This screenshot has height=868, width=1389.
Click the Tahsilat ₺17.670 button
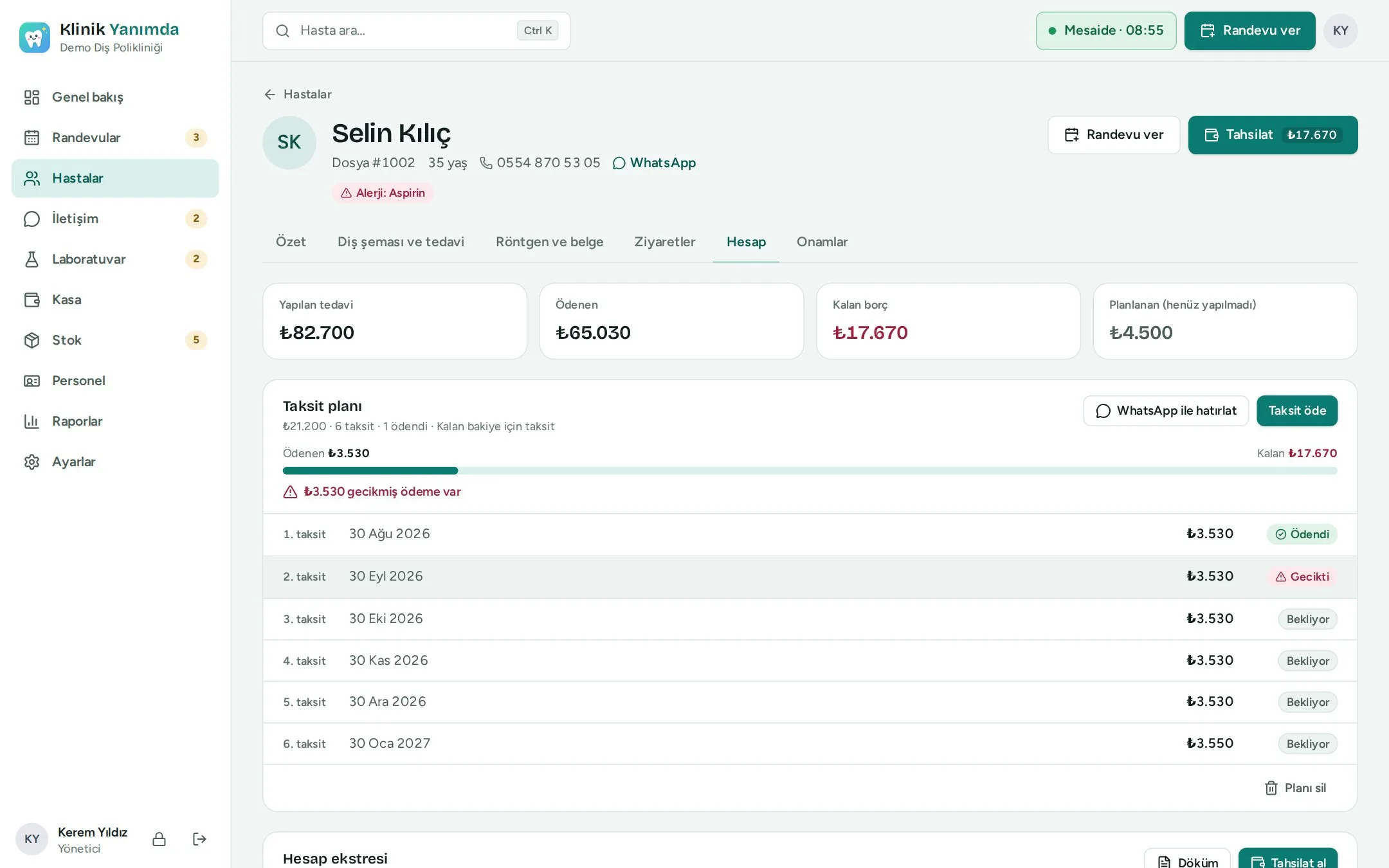tap(1273, 135)
